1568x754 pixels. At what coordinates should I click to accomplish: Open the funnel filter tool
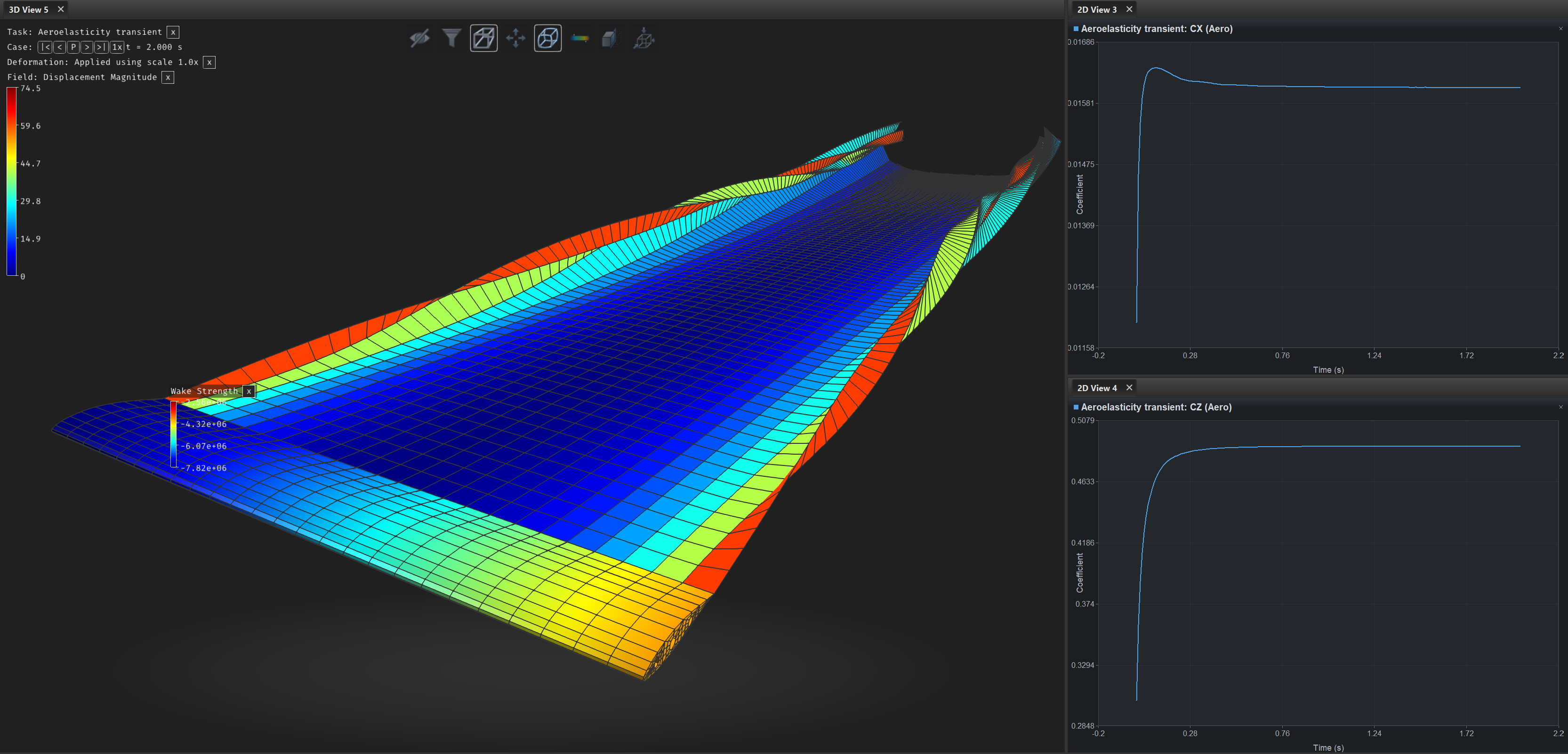click(x=451, y=38)
